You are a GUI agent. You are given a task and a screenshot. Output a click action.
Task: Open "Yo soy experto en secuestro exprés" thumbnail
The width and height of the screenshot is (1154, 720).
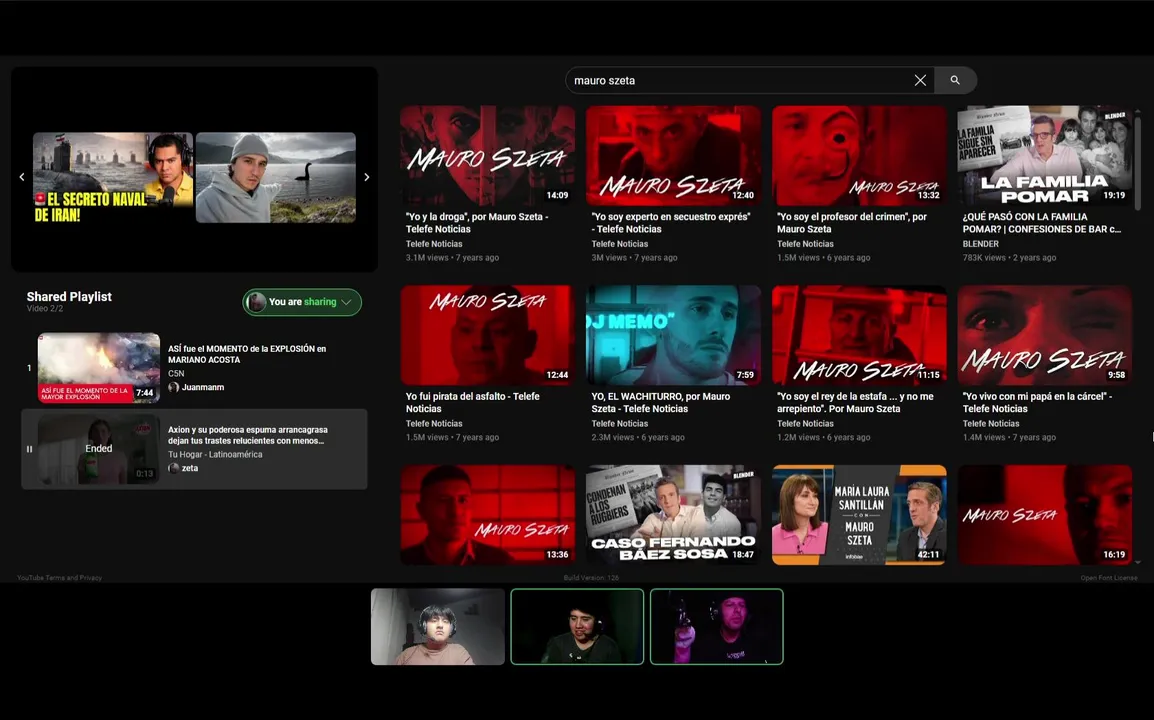[x=673, y=155]
